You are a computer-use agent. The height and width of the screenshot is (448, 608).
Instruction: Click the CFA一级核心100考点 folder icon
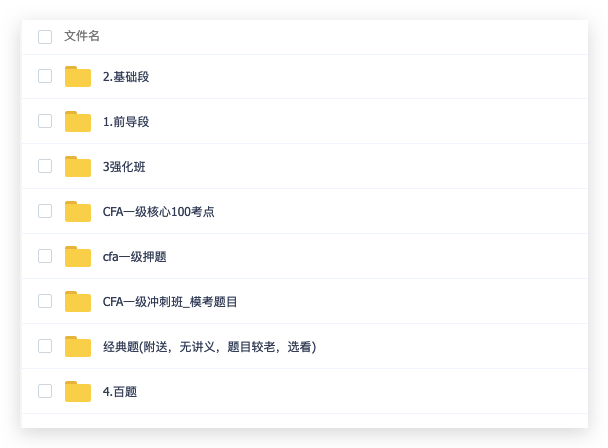coord(78,211)
